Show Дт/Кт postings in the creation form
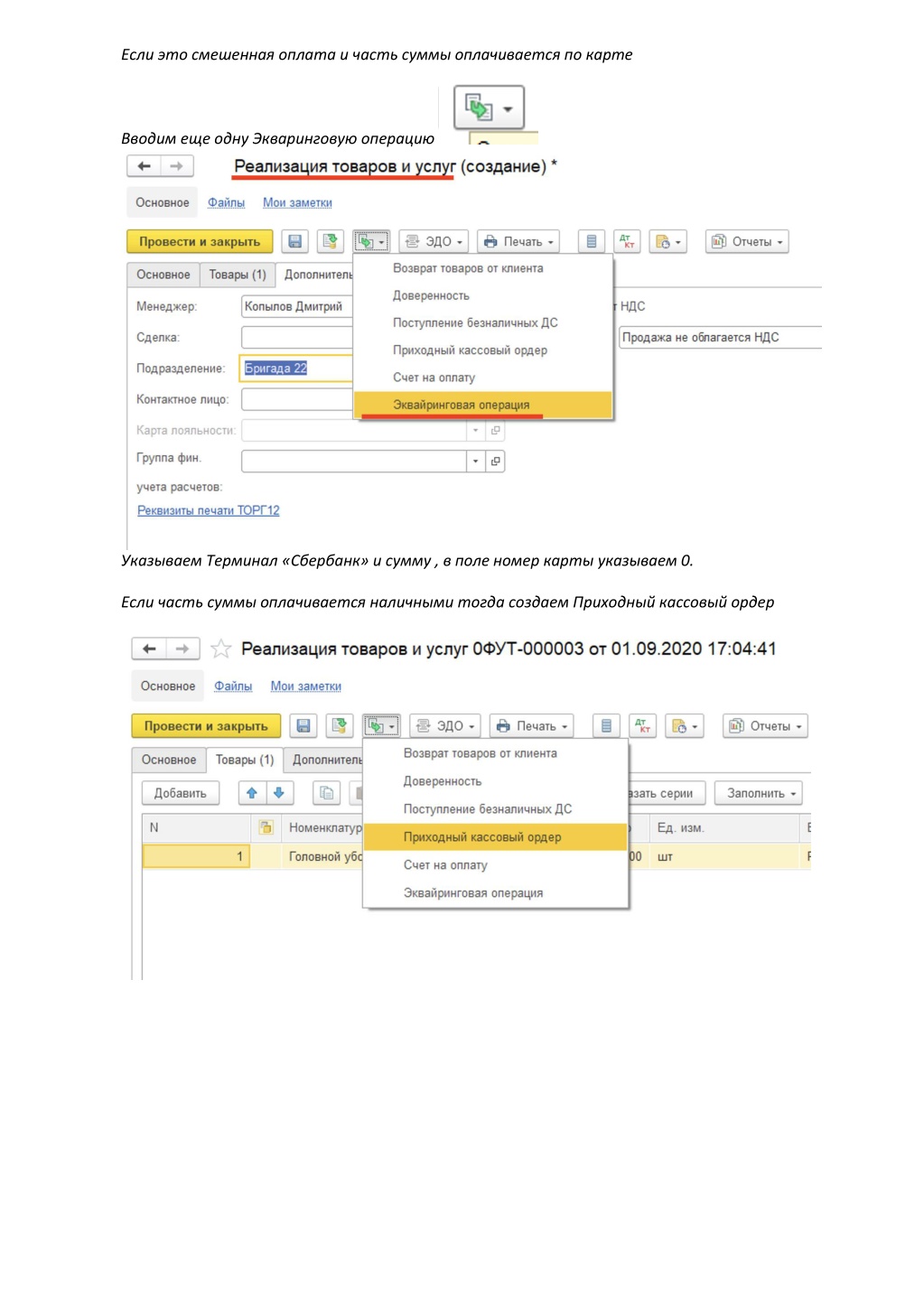This screenshot has height=1307, width=924. coord(627,241)
